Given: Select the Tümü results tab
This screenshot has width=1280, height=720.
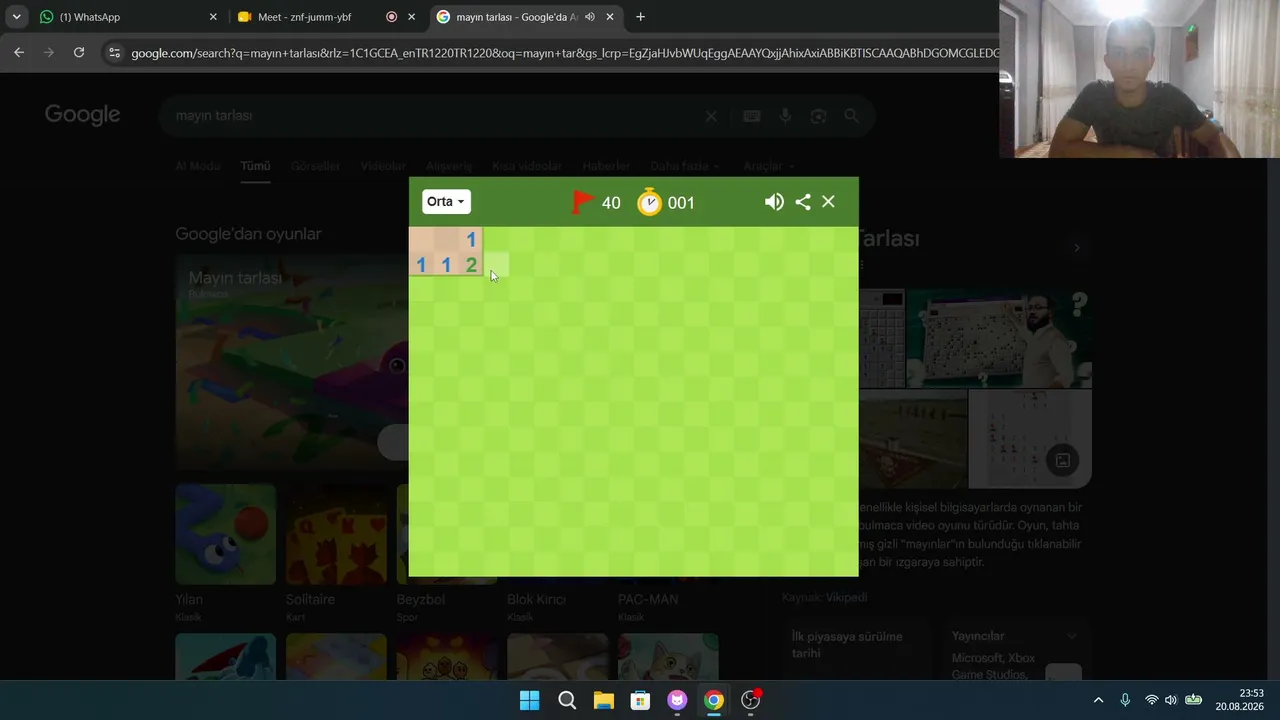Looking at the screenshot, I should click(x=255, y=166).
